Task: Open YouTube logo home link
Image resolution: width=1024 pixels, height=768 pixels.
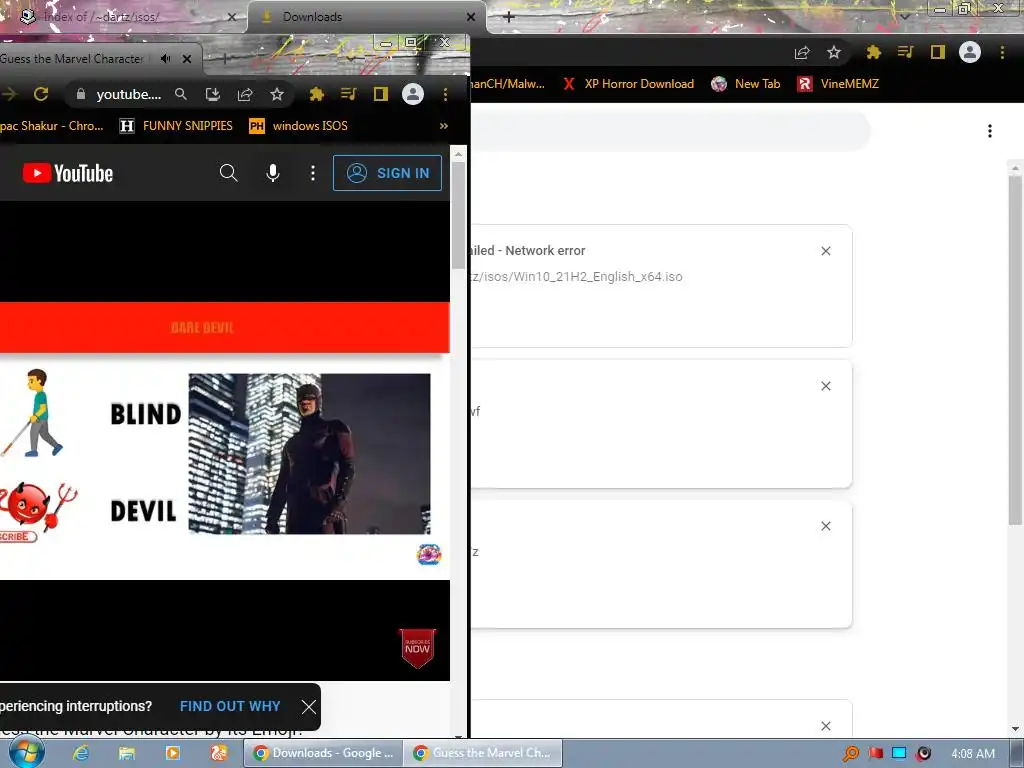Action: [68, 173]
